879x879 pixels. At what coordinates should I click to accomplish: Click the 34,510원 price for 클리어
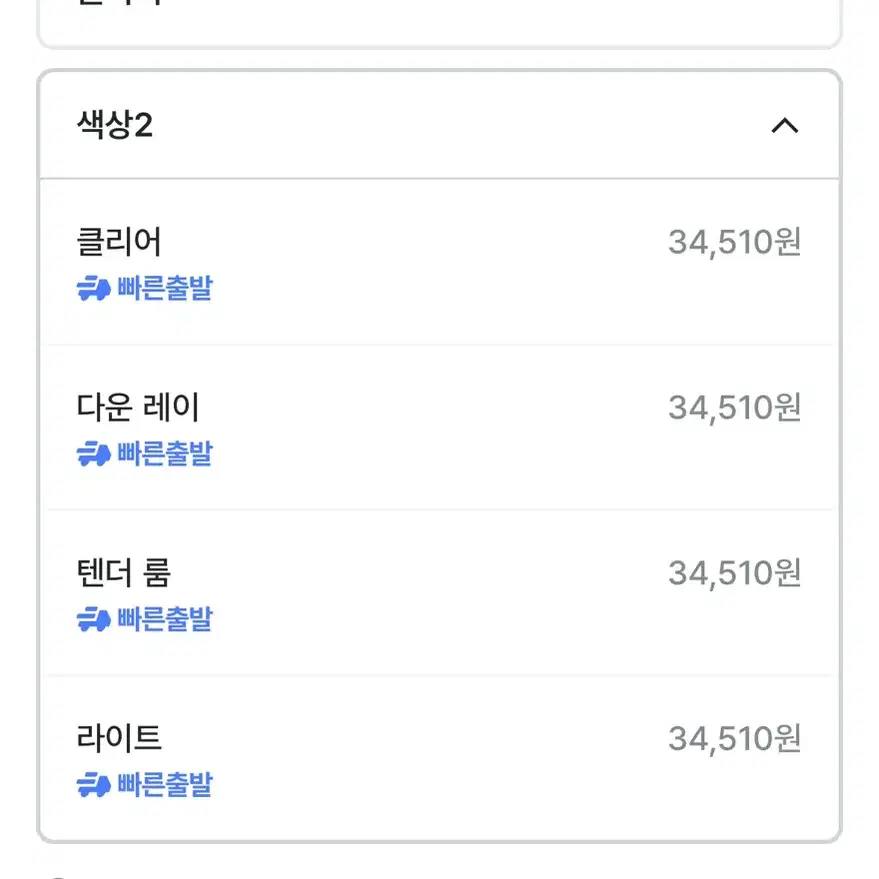point(734,243)
